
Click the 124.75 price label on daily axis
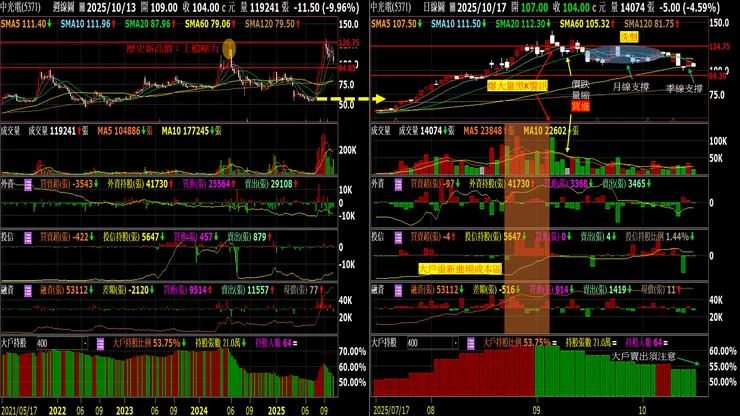tap(720, 47)
